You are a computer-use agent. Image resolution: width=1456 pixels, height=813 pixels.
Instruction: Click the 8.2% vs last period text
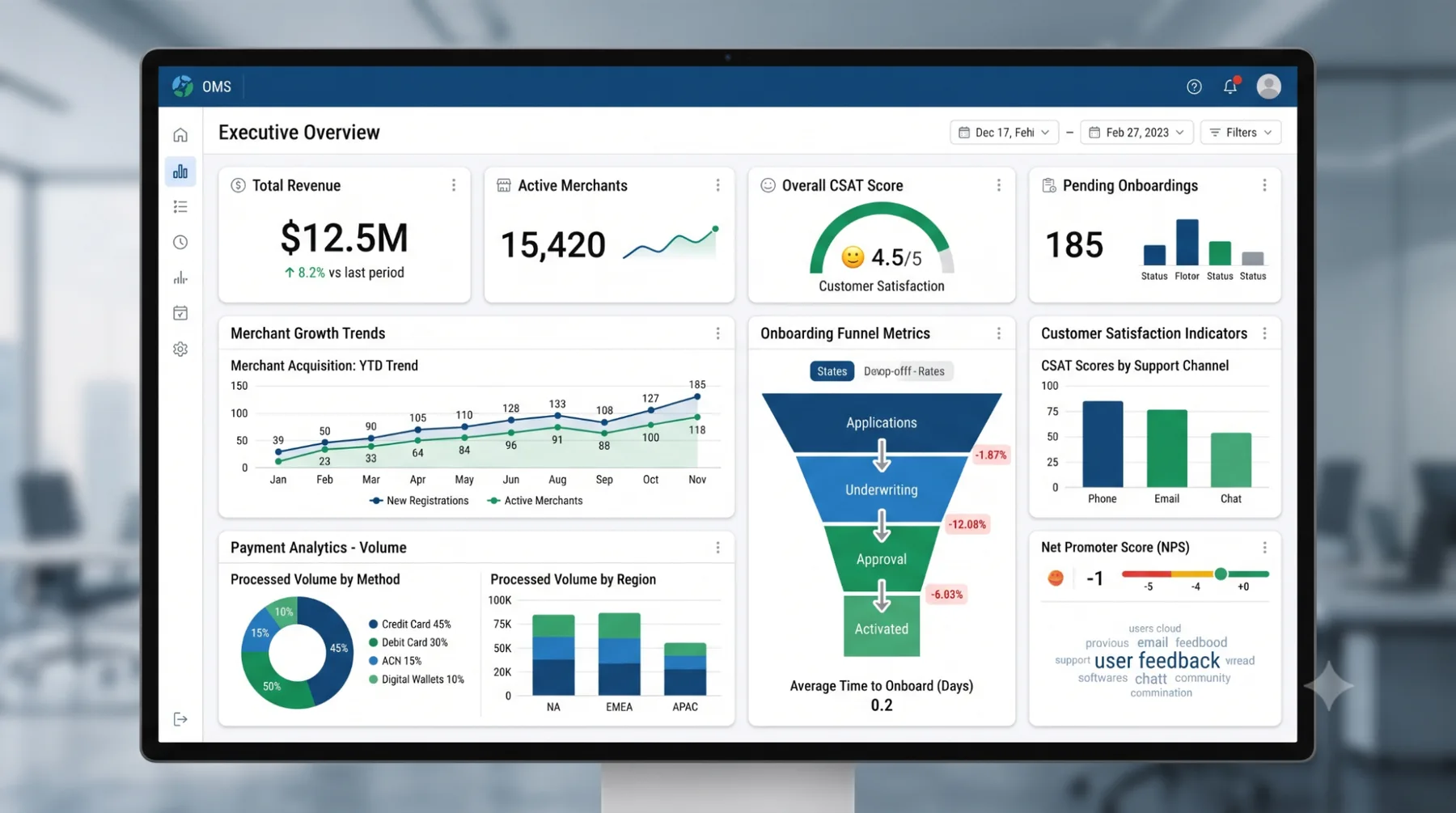tap(345, 273)
